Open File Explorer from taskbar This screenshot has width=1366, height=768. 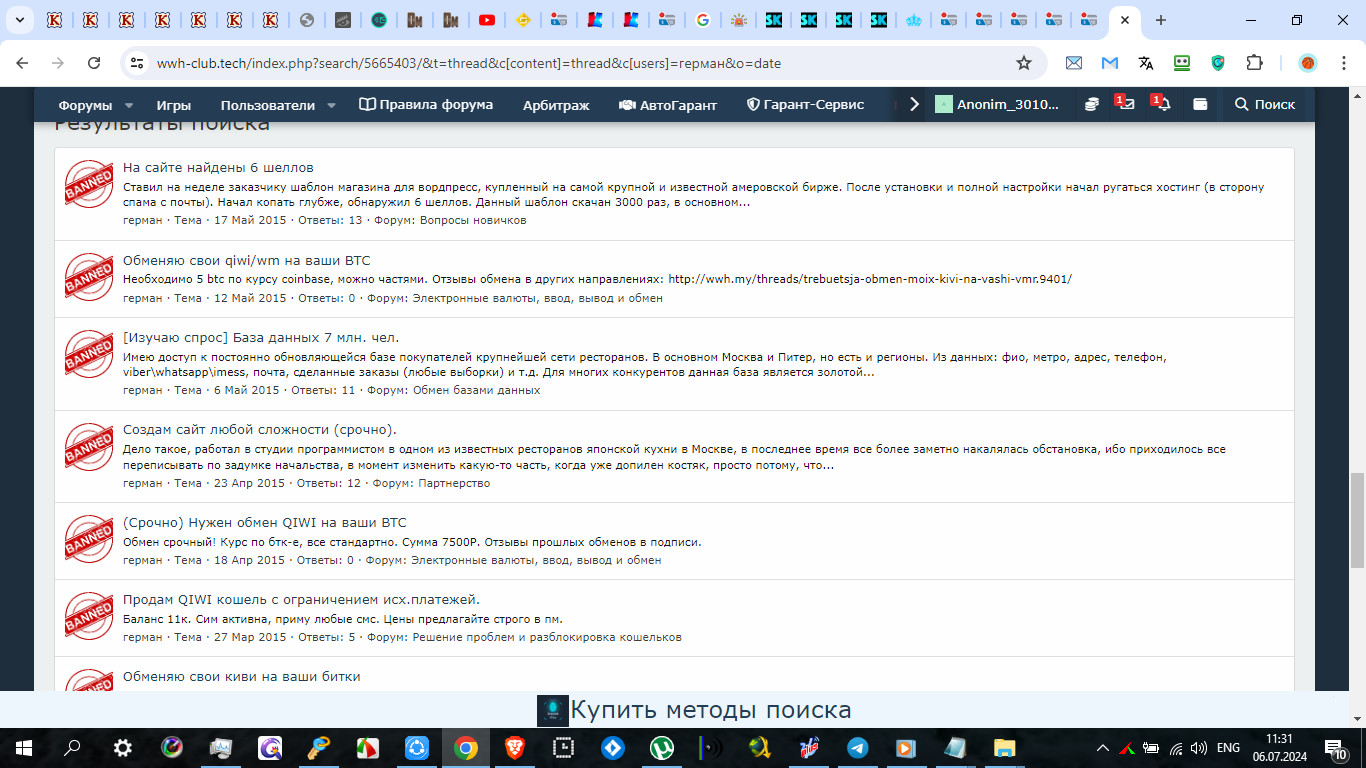(x=1004, y=747)
